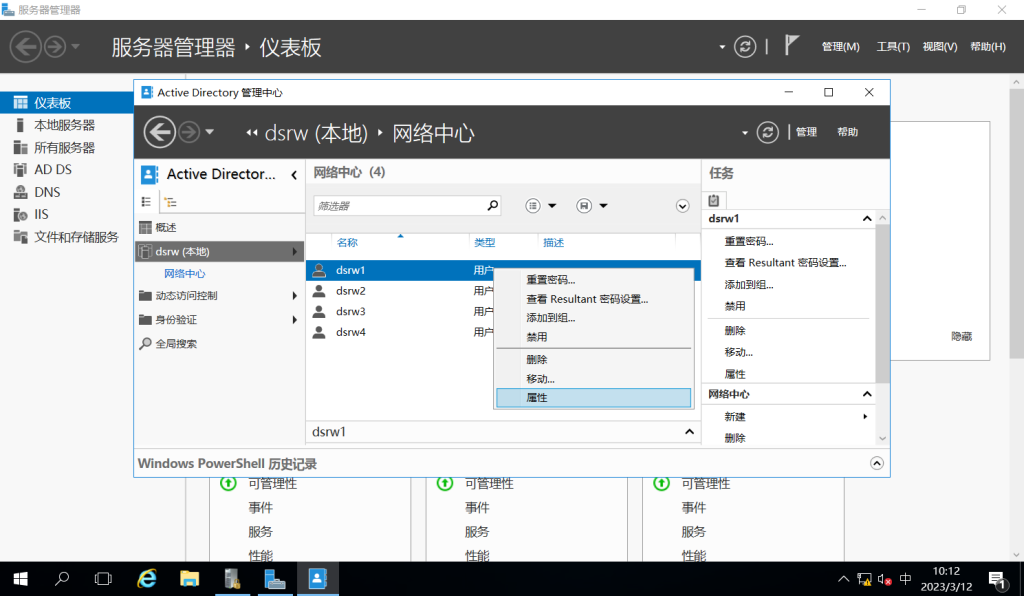Select the dsrw3 user icon

(x=319, y=311)
